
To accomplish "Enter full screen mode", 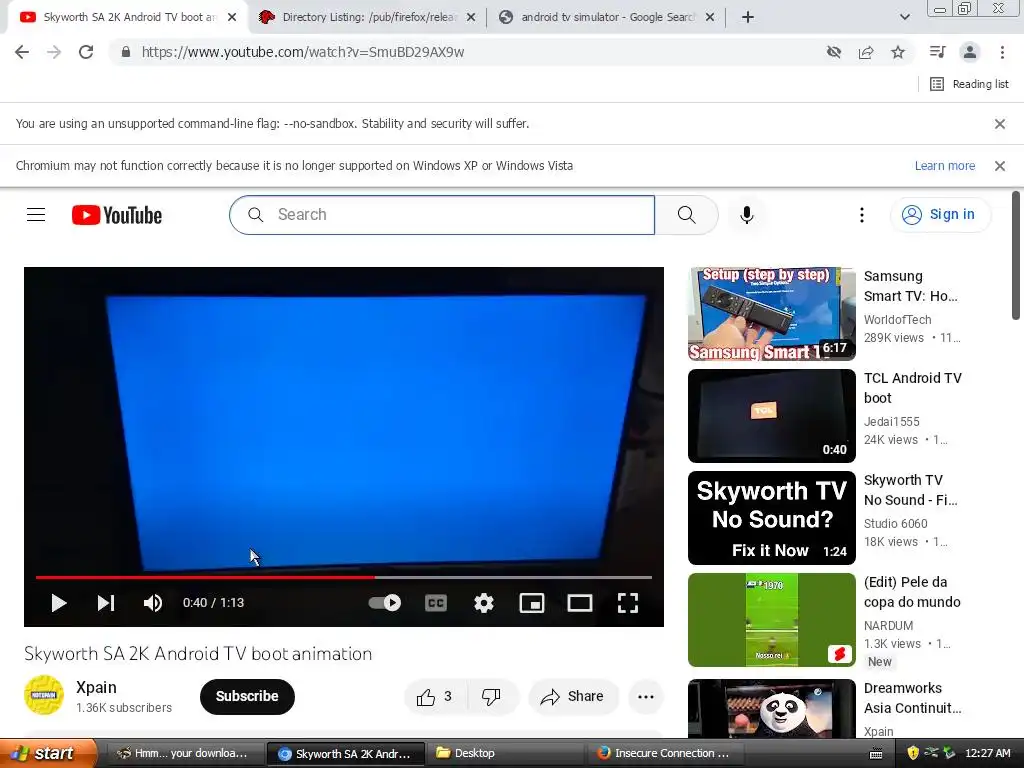I will [628, 603].
